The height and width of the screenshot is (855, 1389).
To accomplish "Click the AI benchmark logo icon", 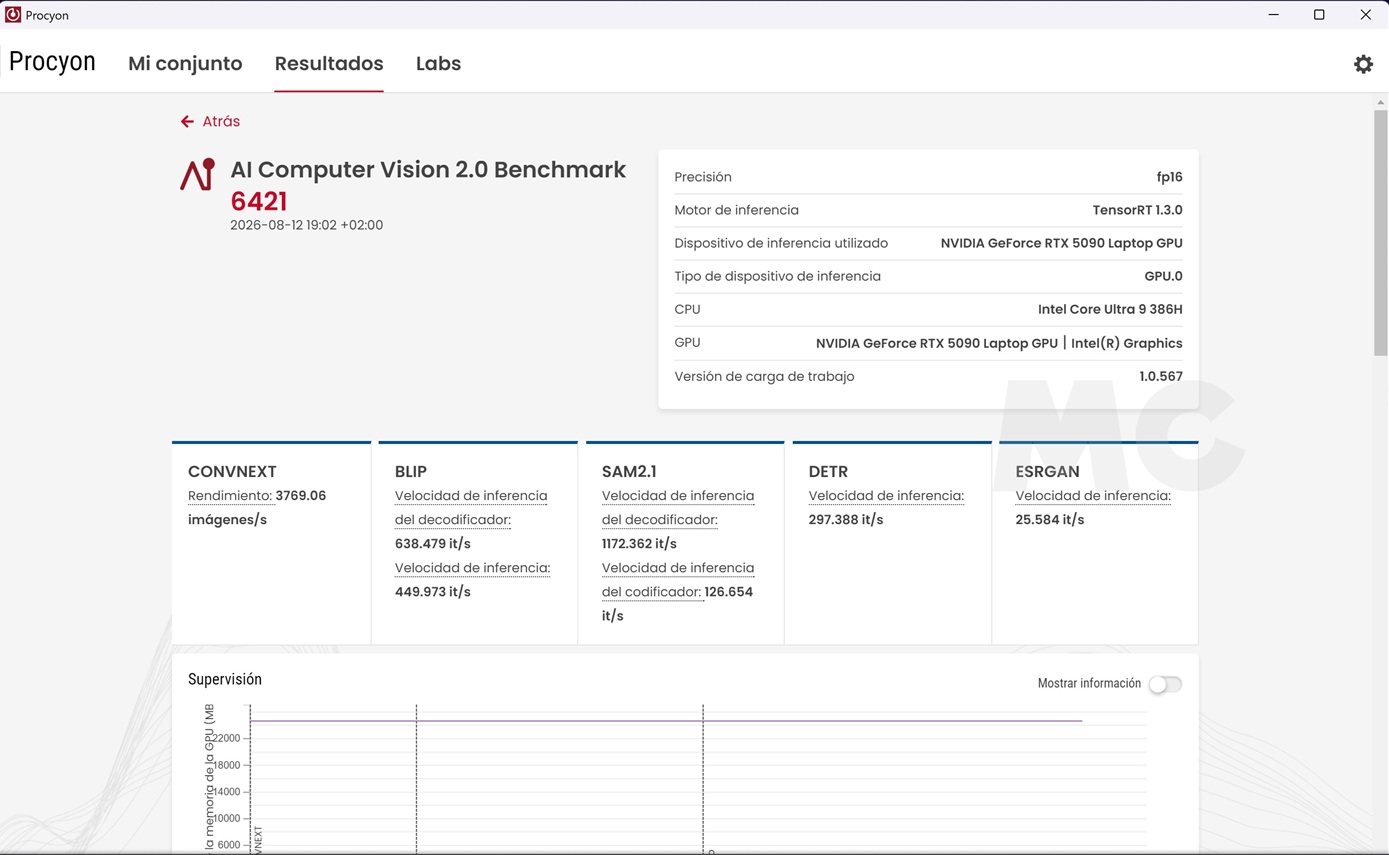I will [x=198, y=174].
